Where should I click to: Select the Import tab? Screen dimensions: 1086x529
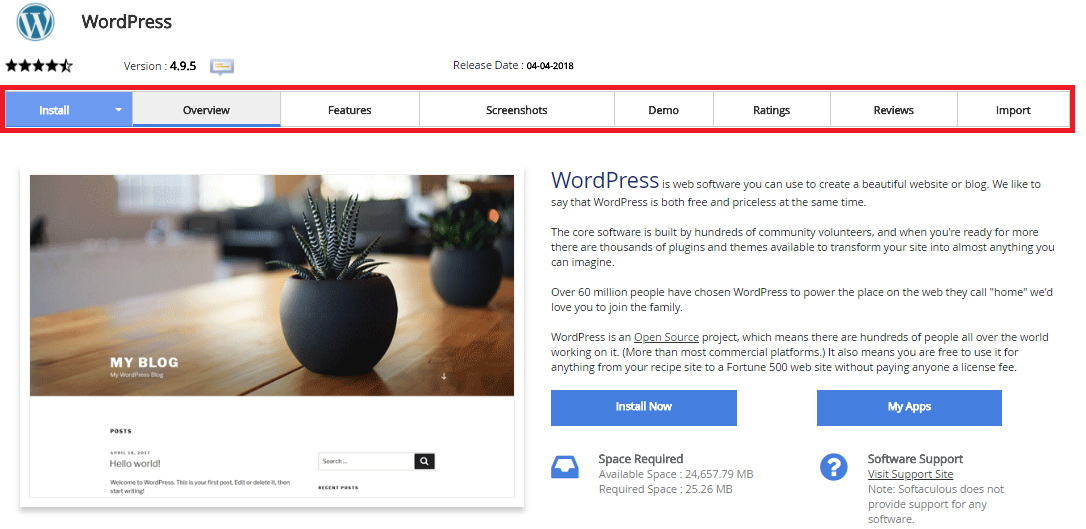pyautogui.click(x=1013, y=109)
